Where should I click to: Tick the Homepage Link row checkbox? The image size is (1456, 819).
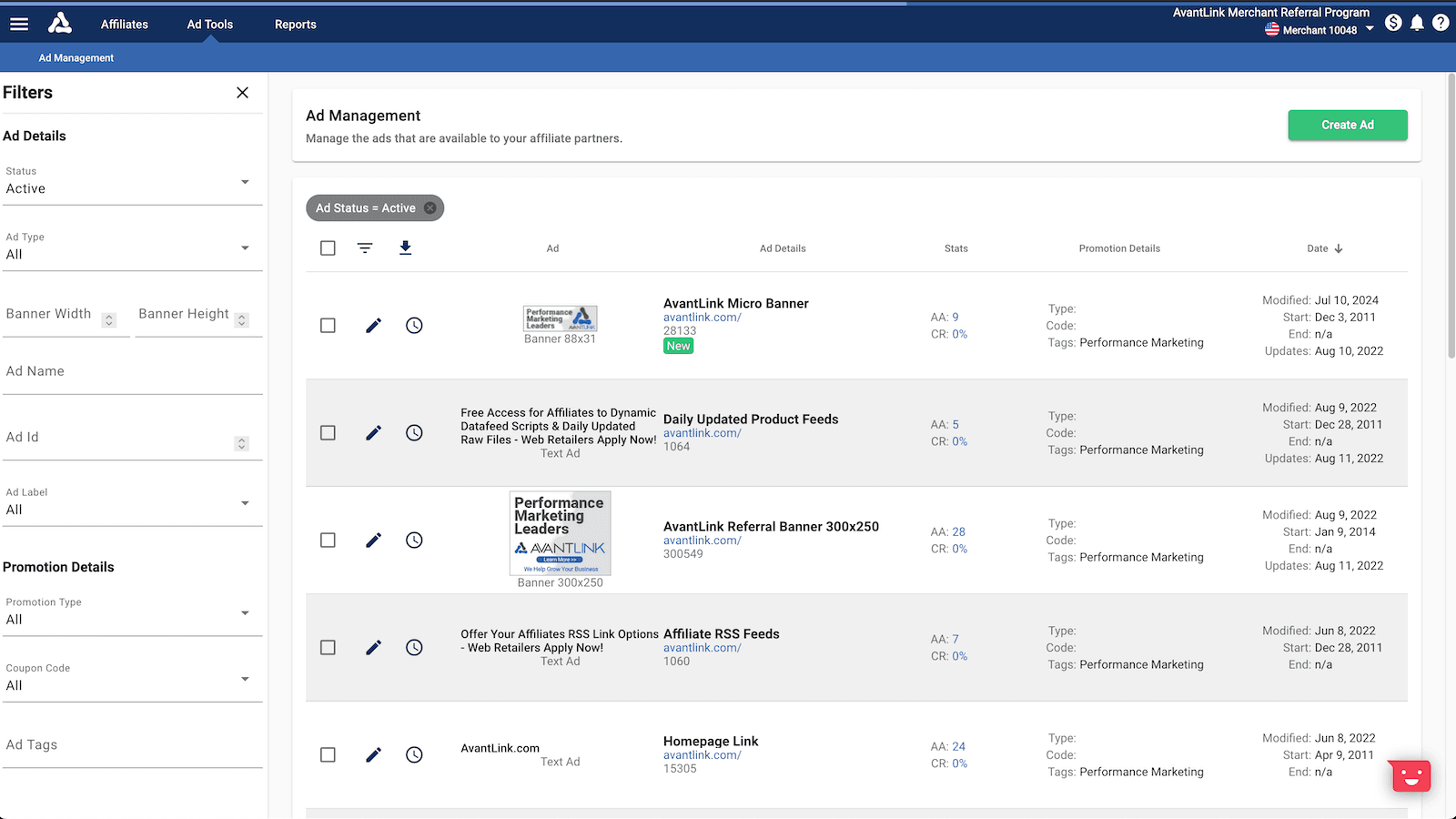(x=328, y=755)
